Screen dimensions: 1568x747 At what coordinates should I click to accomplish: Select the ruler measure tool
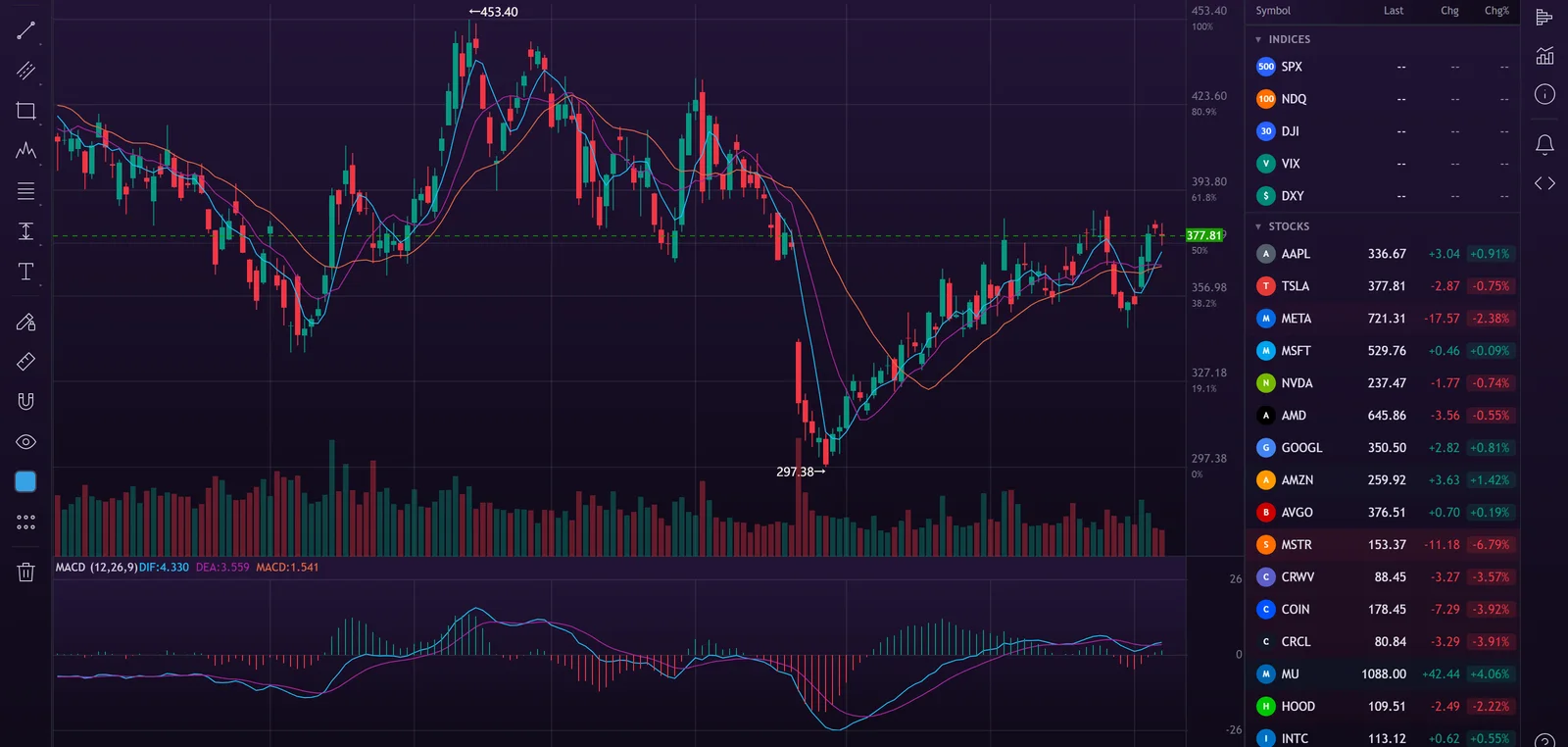25,362
